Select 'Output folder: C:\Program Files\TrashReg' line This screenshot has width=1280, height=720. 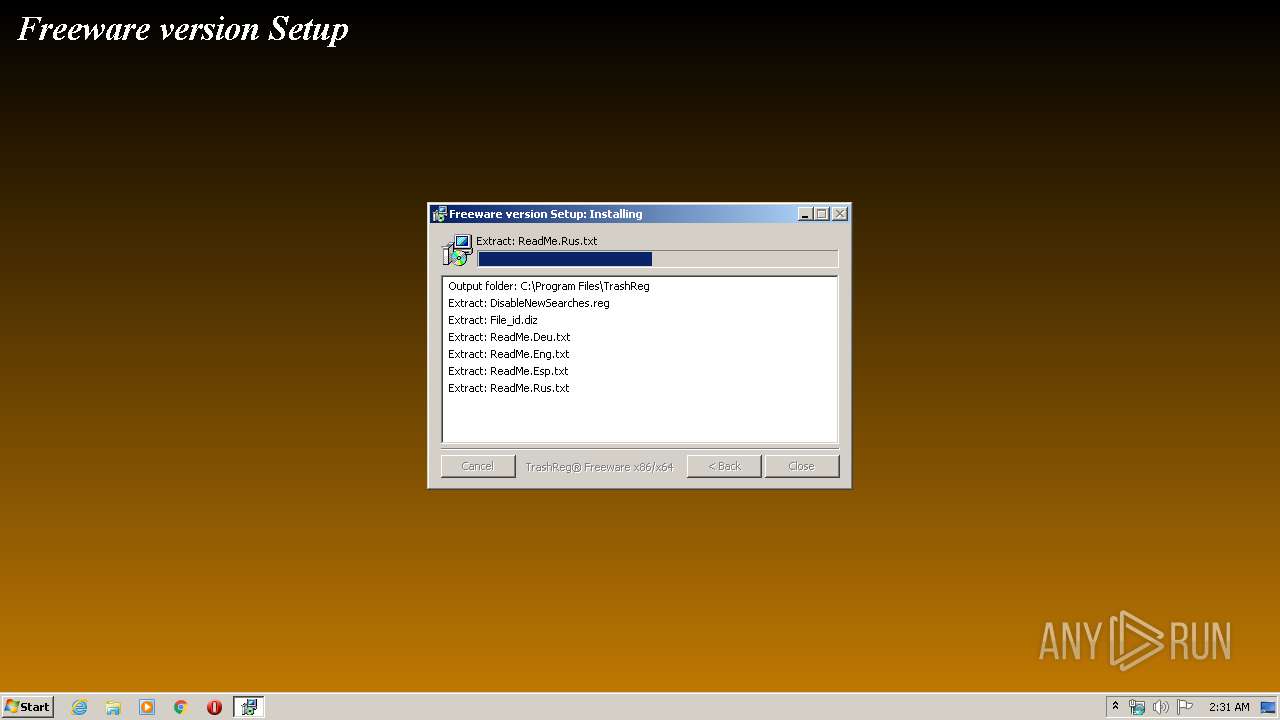click(549, 286)
